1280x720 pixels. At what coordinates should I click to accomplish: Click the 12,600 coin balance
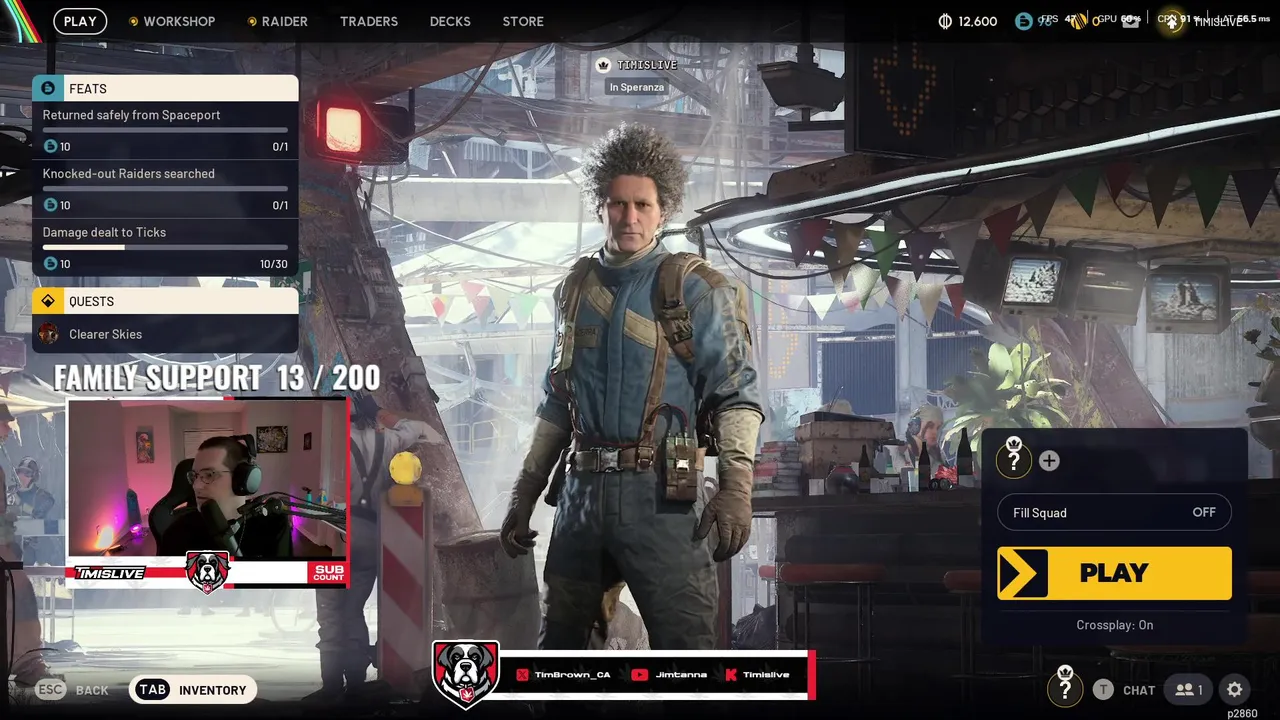[978, 21]
